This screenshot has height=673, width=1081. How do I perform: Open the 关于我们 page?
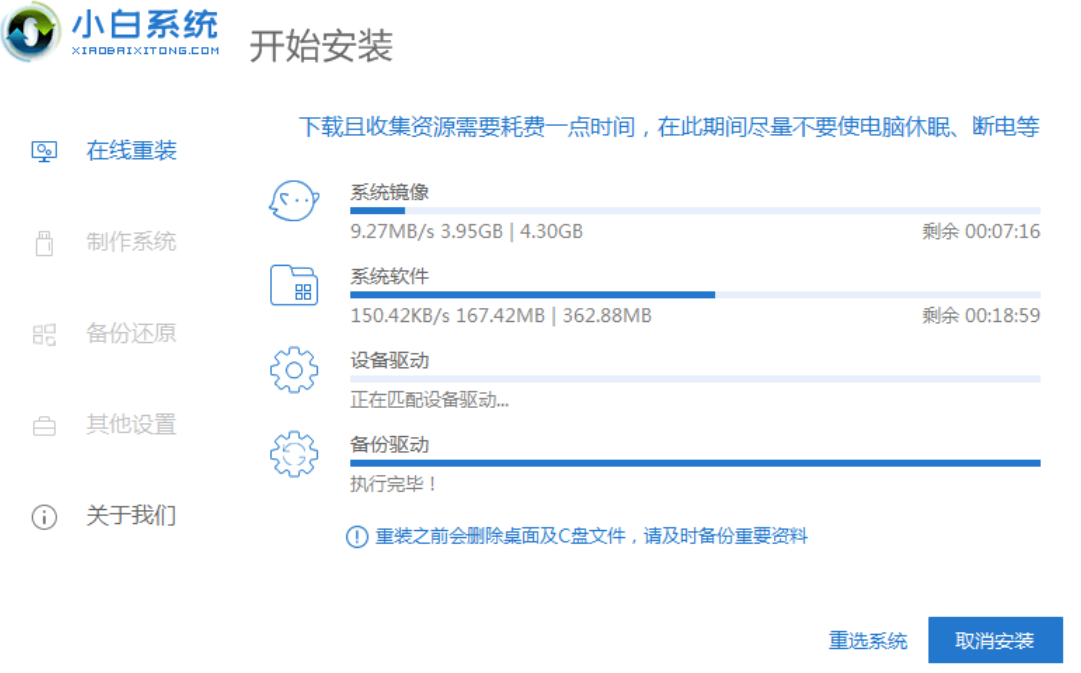click(131, 516)
